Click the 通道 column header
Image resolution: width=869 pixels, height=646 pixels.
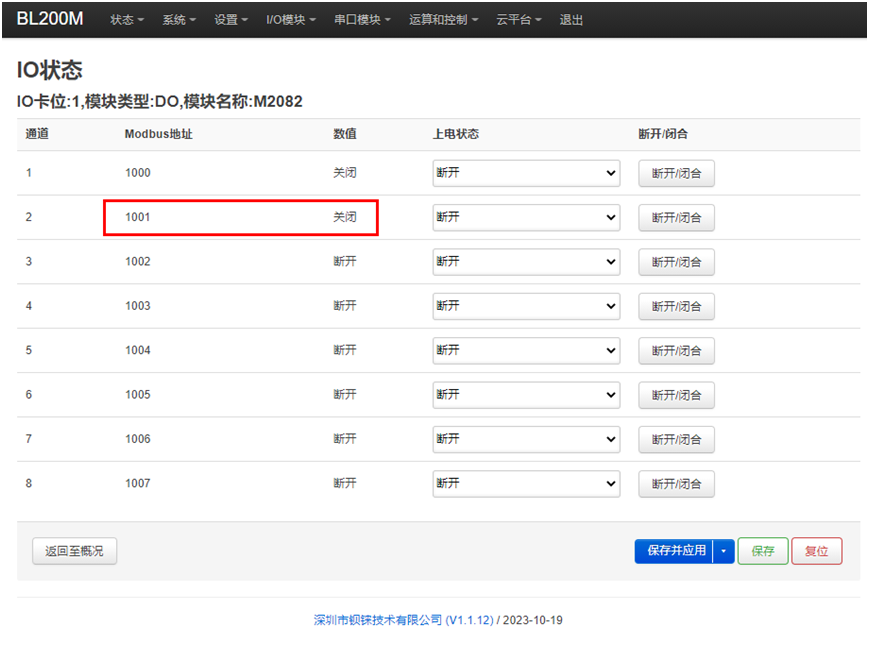[x=37, y=134]
